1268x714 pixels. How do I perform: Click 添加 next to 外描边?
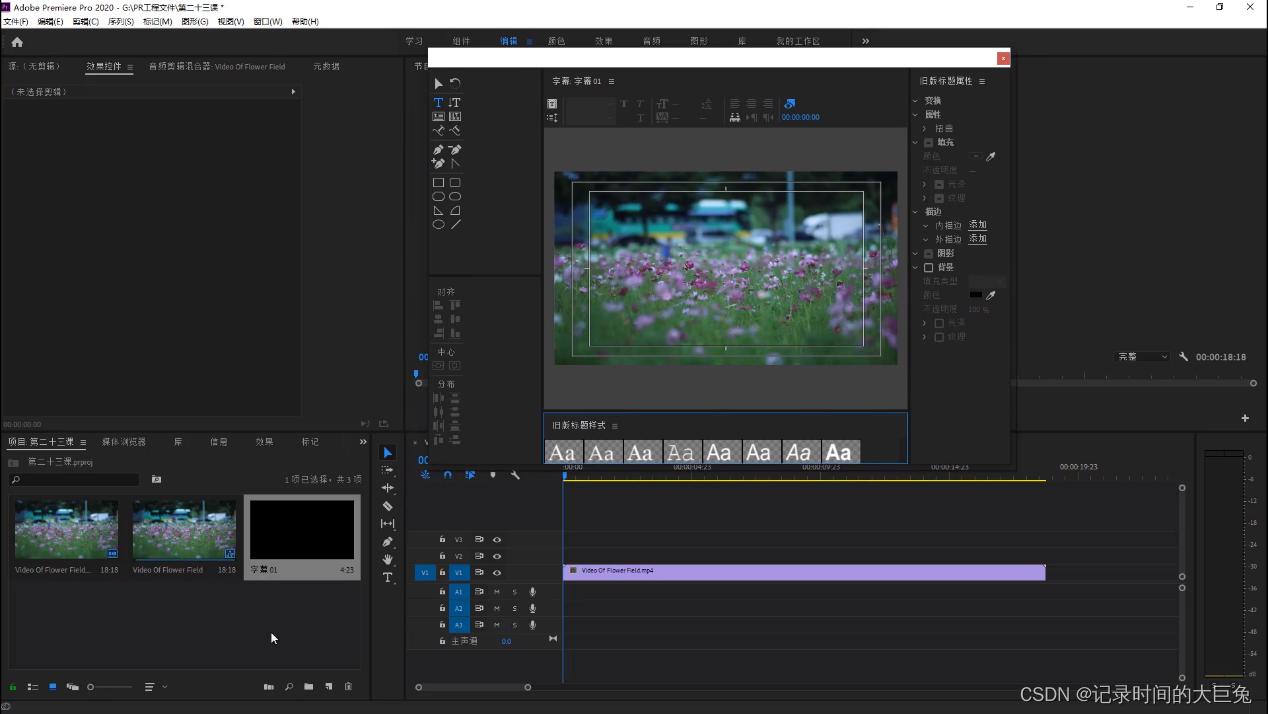pos(977,240)
